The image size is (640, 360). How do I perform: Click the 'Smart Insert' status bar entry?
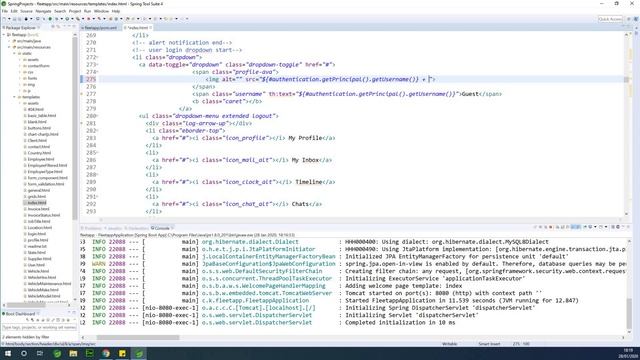[x=489, y=344]
